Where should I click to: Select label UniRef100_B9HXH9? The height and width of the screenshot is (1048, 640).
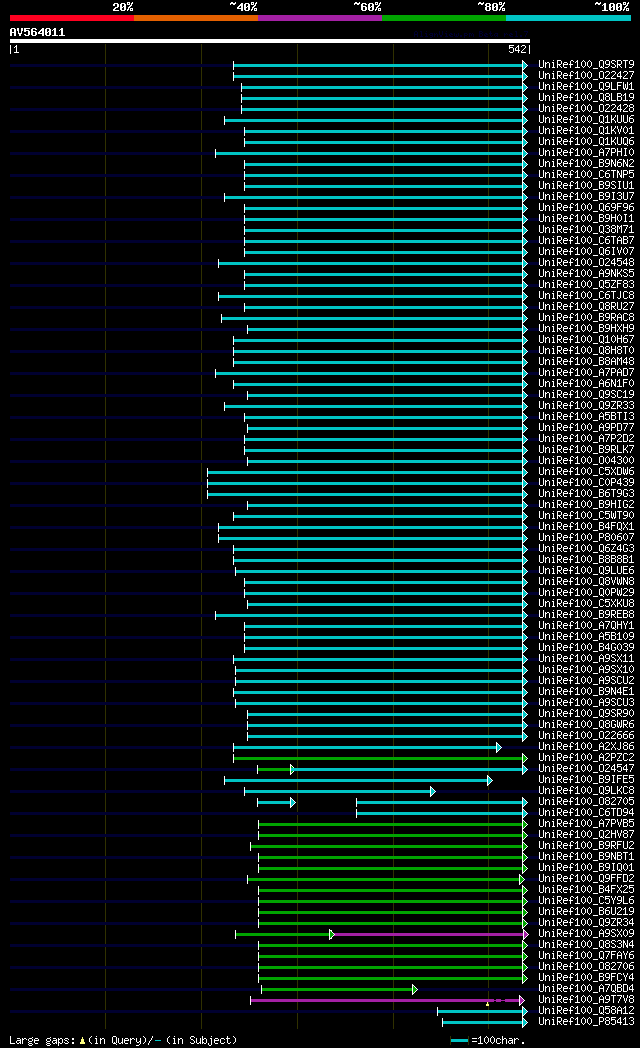(586, 329)
